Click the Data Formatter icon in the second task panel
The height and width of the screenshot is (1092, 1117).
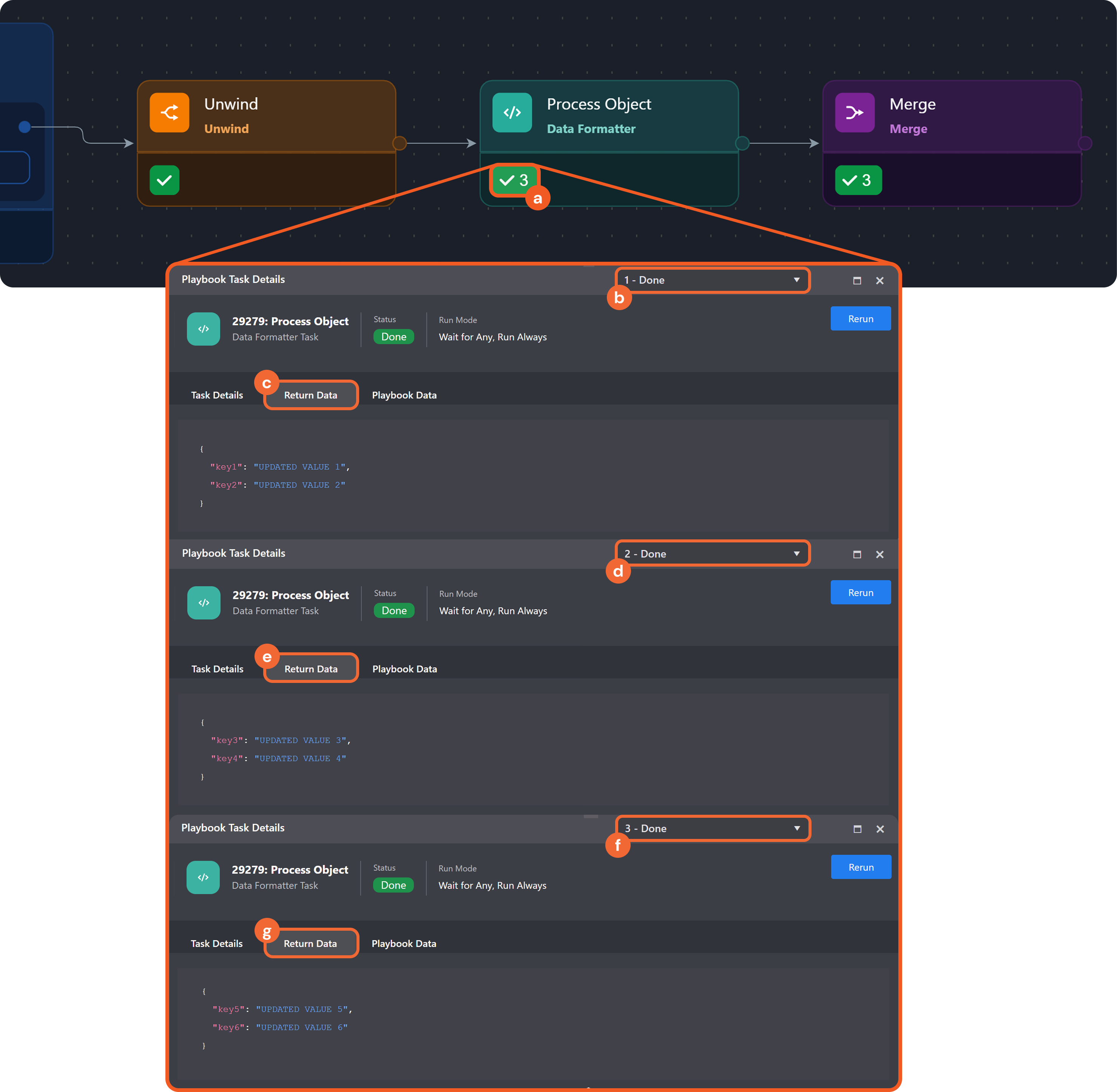click(x=204, y=603)
